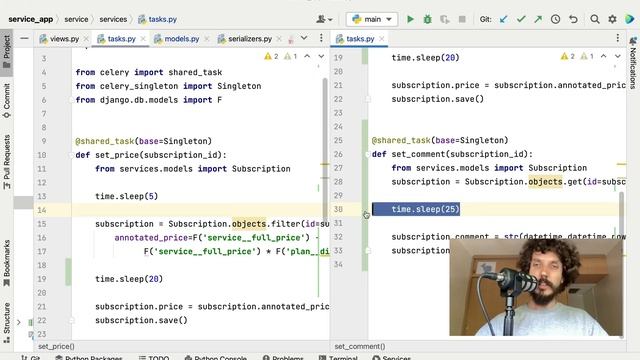Go to next highlighted error in right editor

tap(618, 56)
